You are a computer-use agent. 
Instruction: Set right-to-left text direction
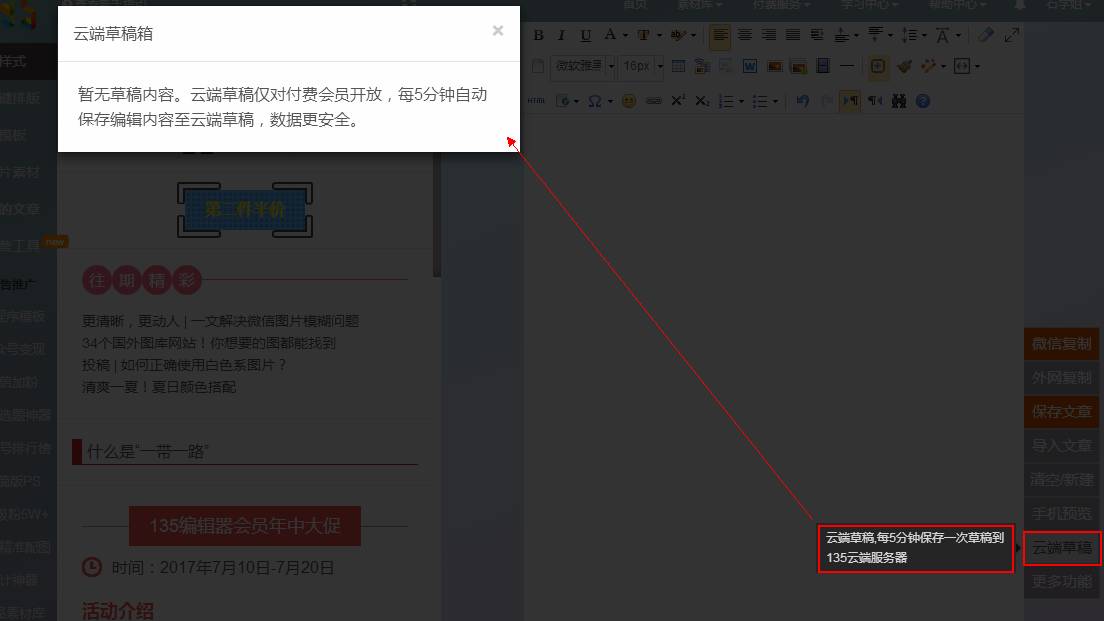875,101
